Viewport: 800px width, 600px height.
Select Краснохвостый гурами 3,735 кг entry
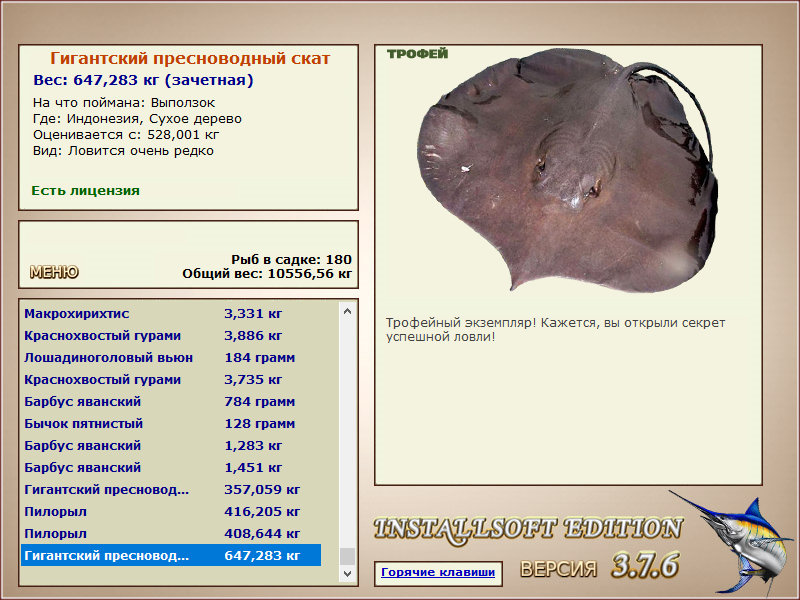(171, 380)
